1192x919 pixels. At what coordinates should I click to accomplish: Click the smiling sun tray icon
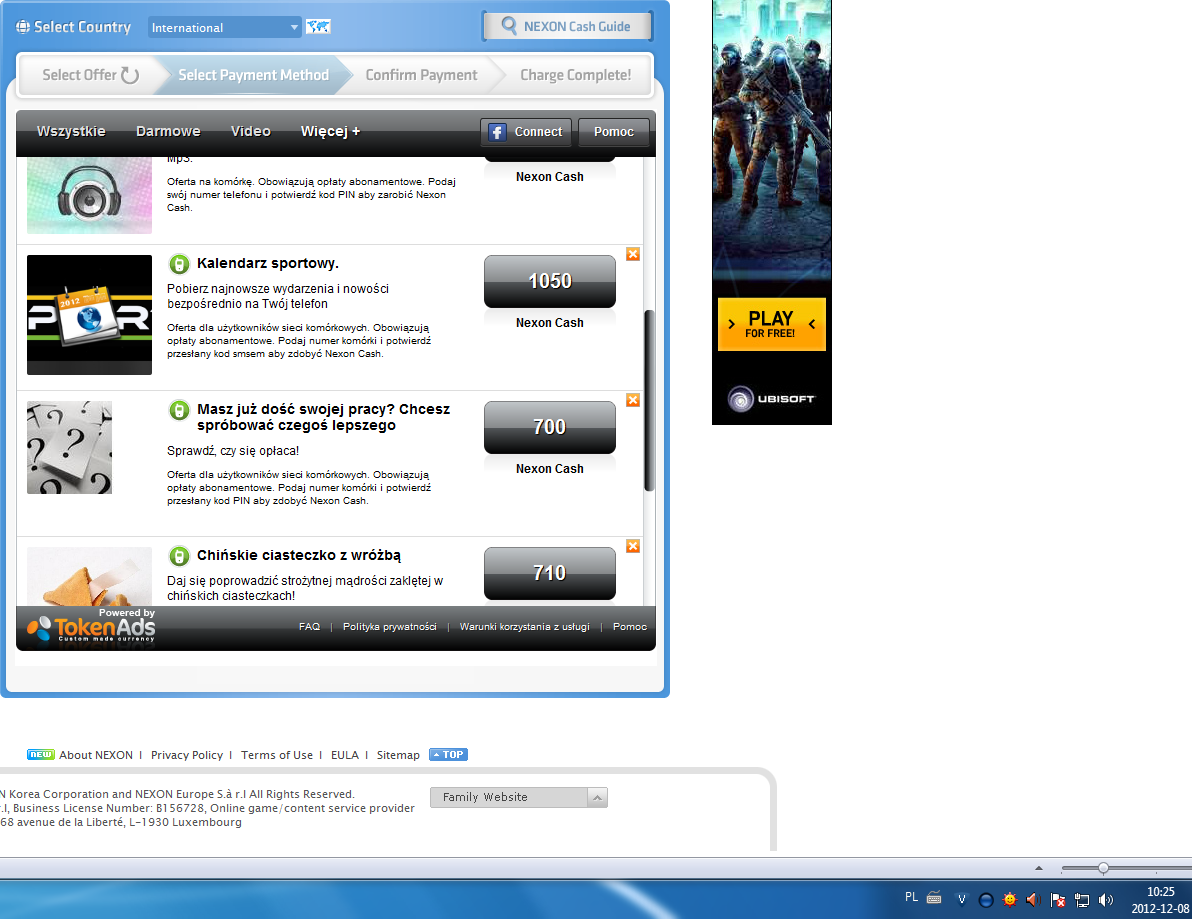coord(1010,900)
